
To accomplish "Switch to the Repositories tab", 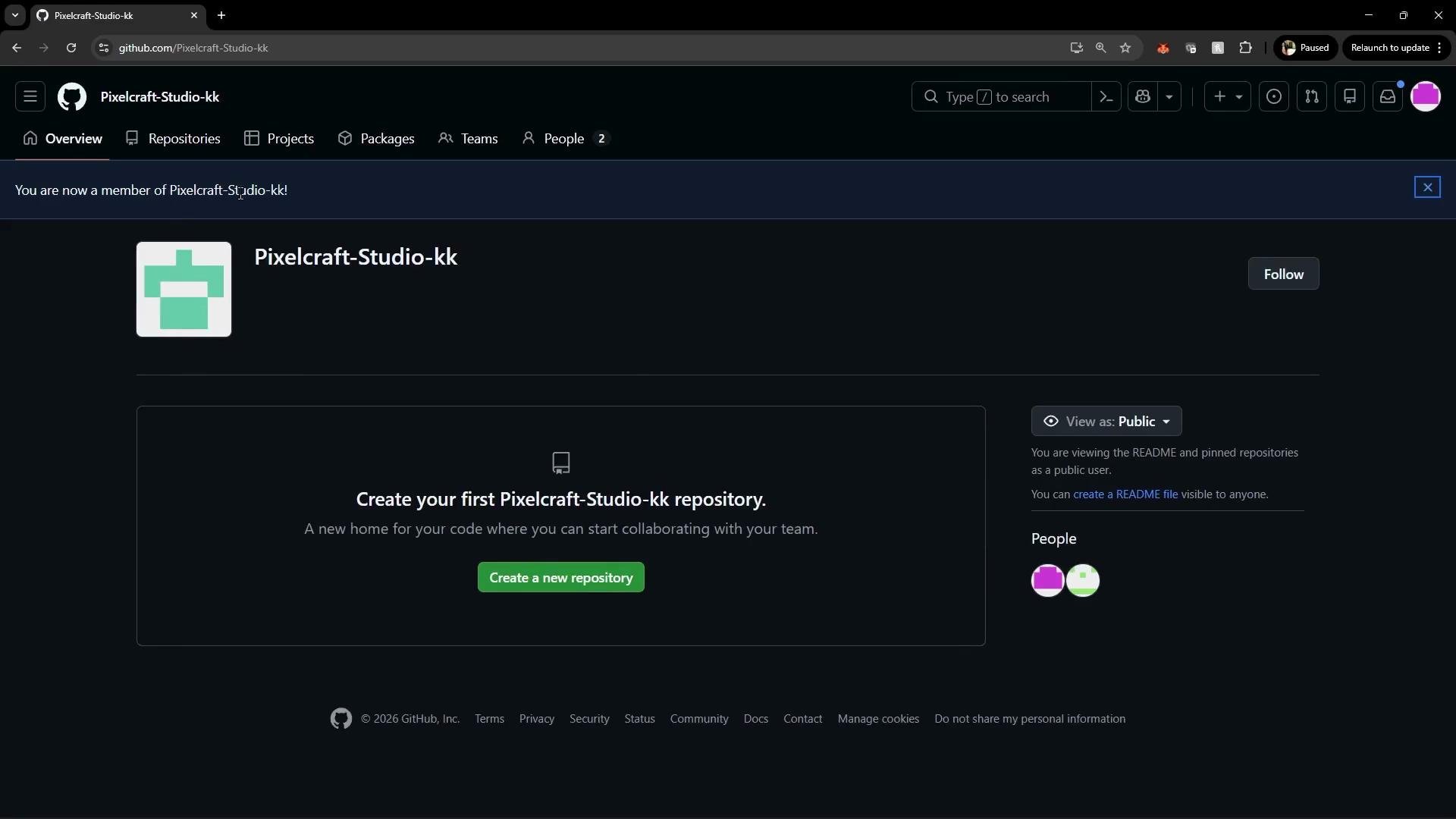I will pyautogui.click(x=173, y=138).
